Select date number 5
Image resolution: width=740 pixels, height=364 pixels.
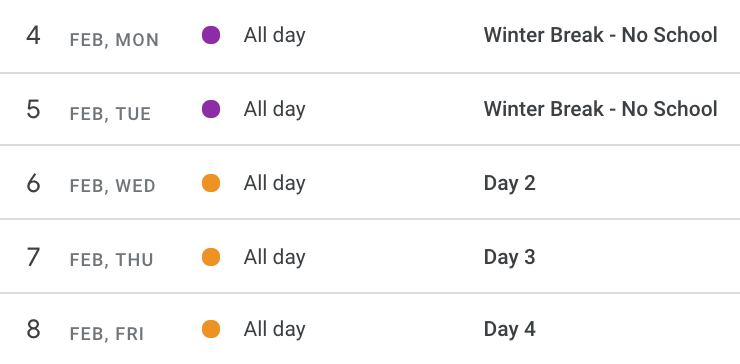33,110
